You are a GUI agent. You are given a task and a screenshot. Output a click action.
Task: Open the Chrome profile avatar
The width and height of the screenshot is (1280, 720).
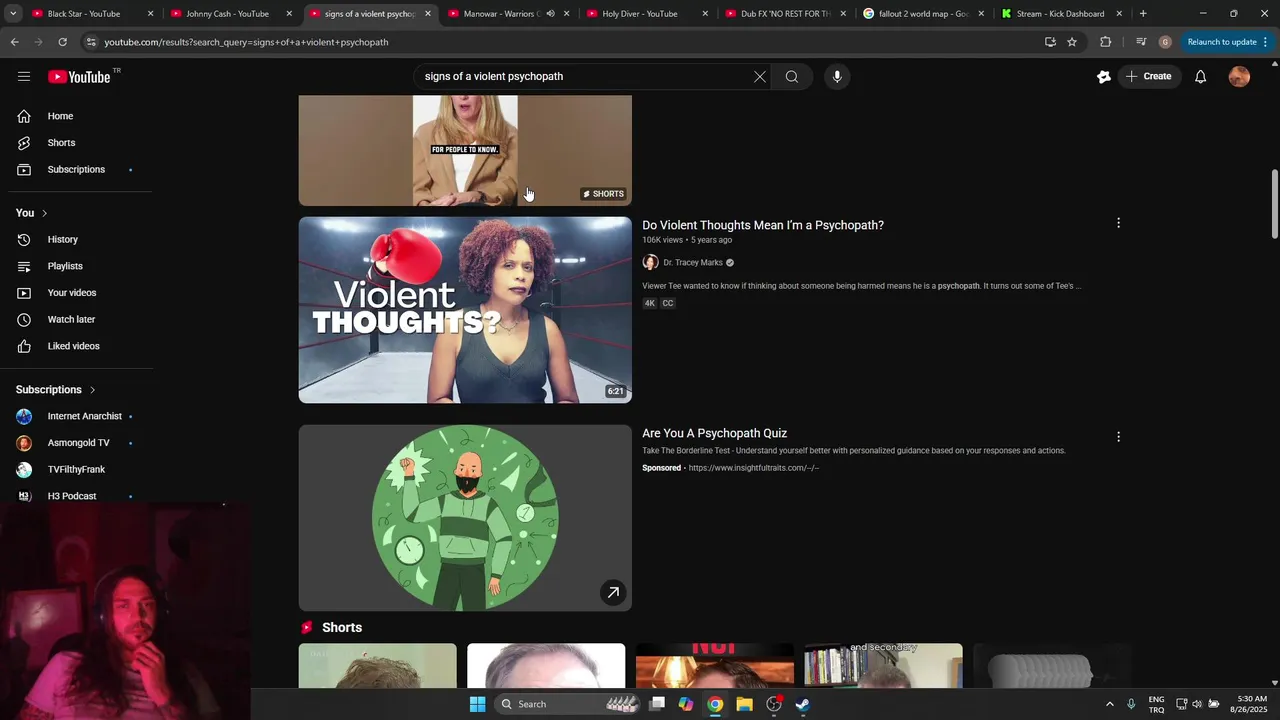click(1165, 42)
